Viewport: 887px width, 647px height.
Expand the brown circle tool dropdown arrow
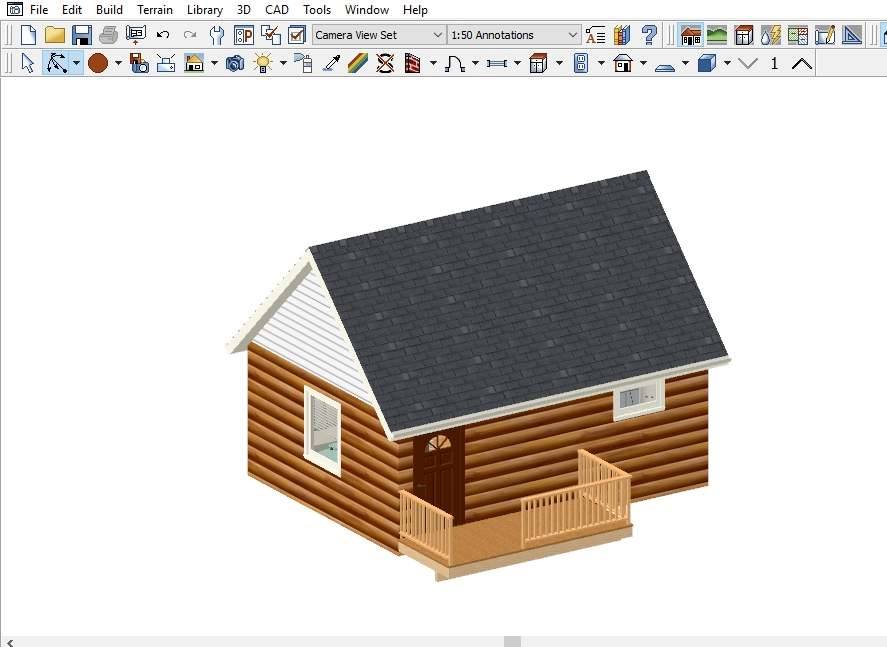coord(118,63)
